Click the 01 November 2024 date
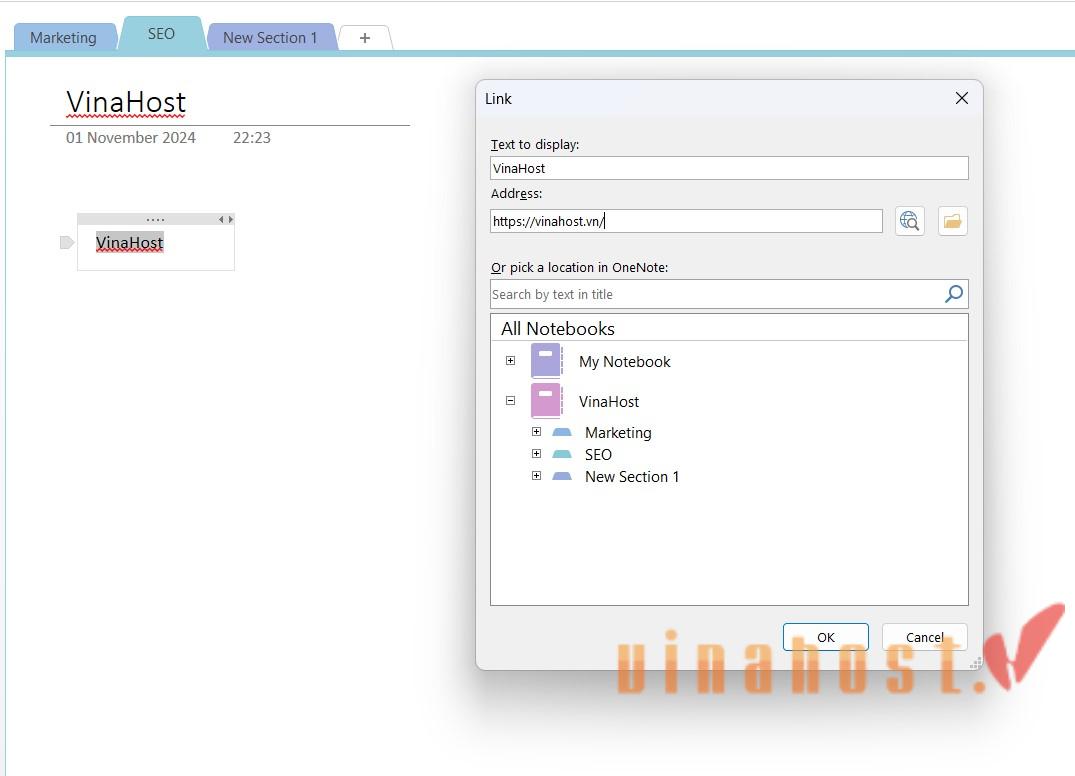Image resolution: width=1075 pixels, height=776 pixels. coord(131,138)
